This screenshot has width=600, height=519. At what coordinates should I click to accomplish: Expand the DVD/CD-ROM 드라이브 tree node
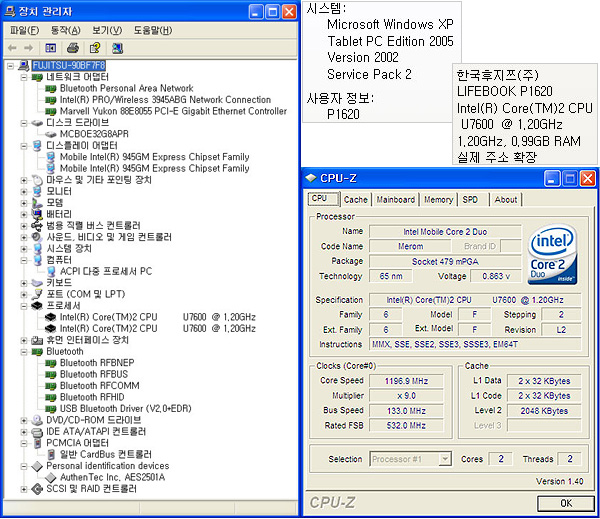(24, 420)
